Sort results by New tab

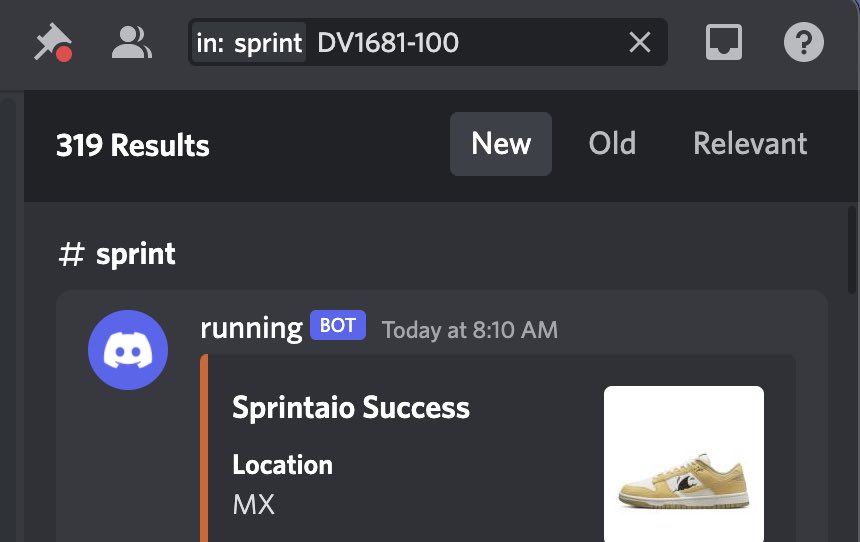click(501, 144)
